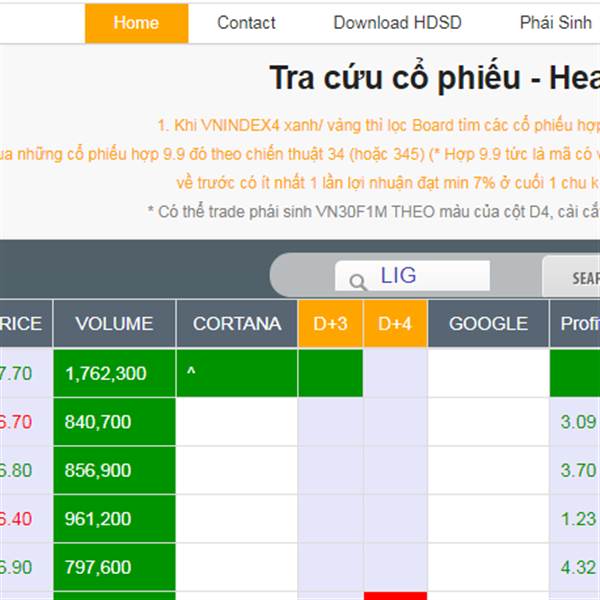Click the profit value 3.70

click(578, 470)
